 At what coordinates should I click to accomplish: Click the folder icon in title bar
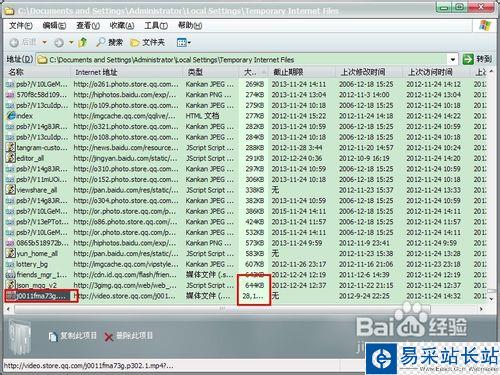pos(9,11)
